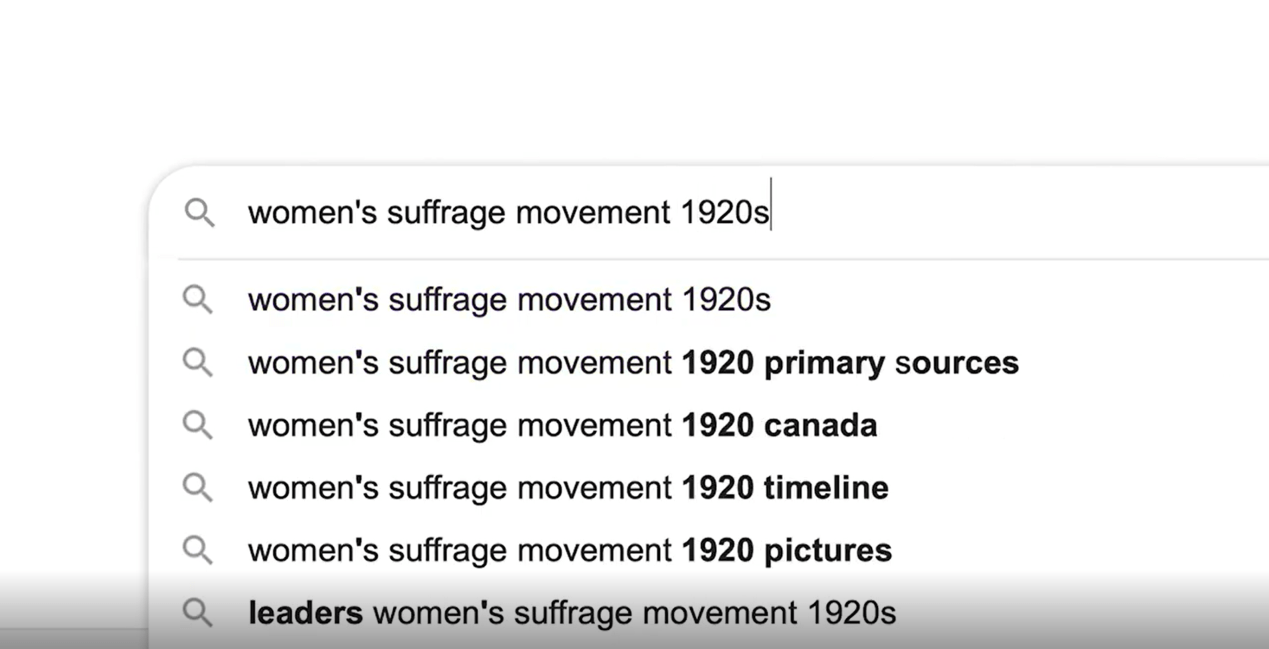1269x649 pixels.
Task: Click the search icon next to '1920 canada' suggestion
Action: point(198,425)
